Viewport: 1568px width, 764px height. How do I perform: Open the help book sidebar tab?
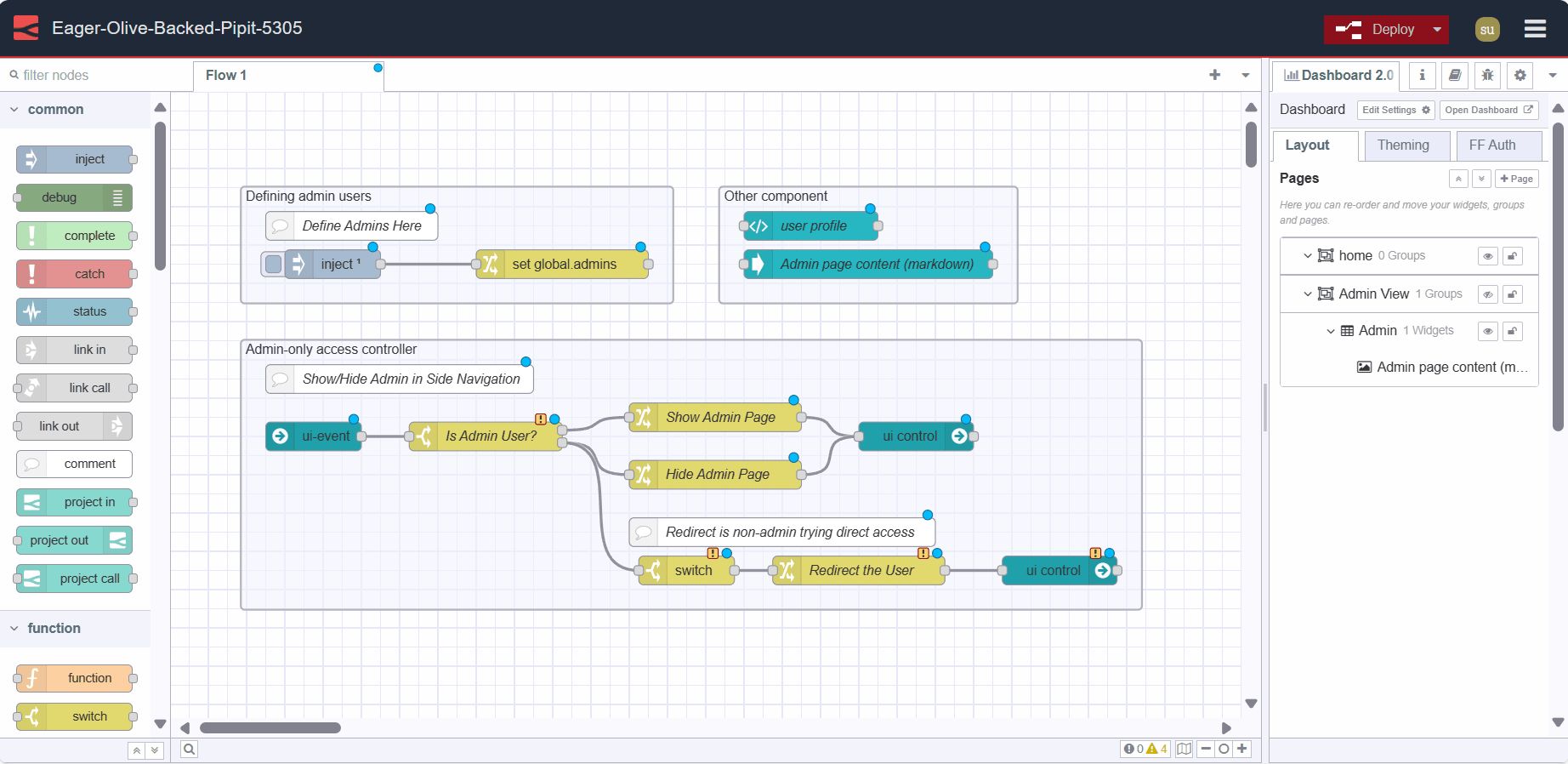click(1455, 75)
